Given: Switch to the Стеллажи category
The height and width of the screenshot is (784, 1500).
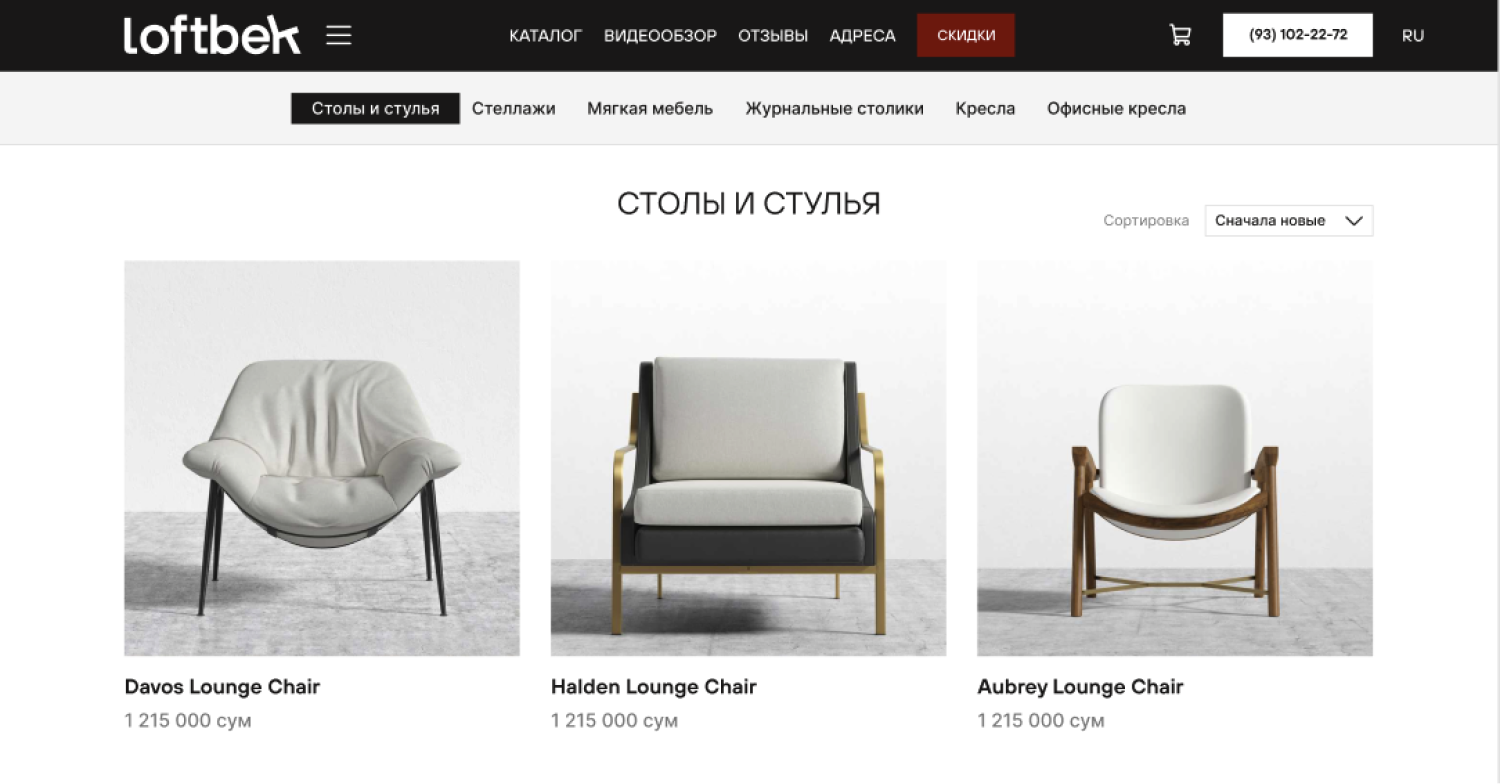Looking at the screenshot, I should [x=514, y=108].
